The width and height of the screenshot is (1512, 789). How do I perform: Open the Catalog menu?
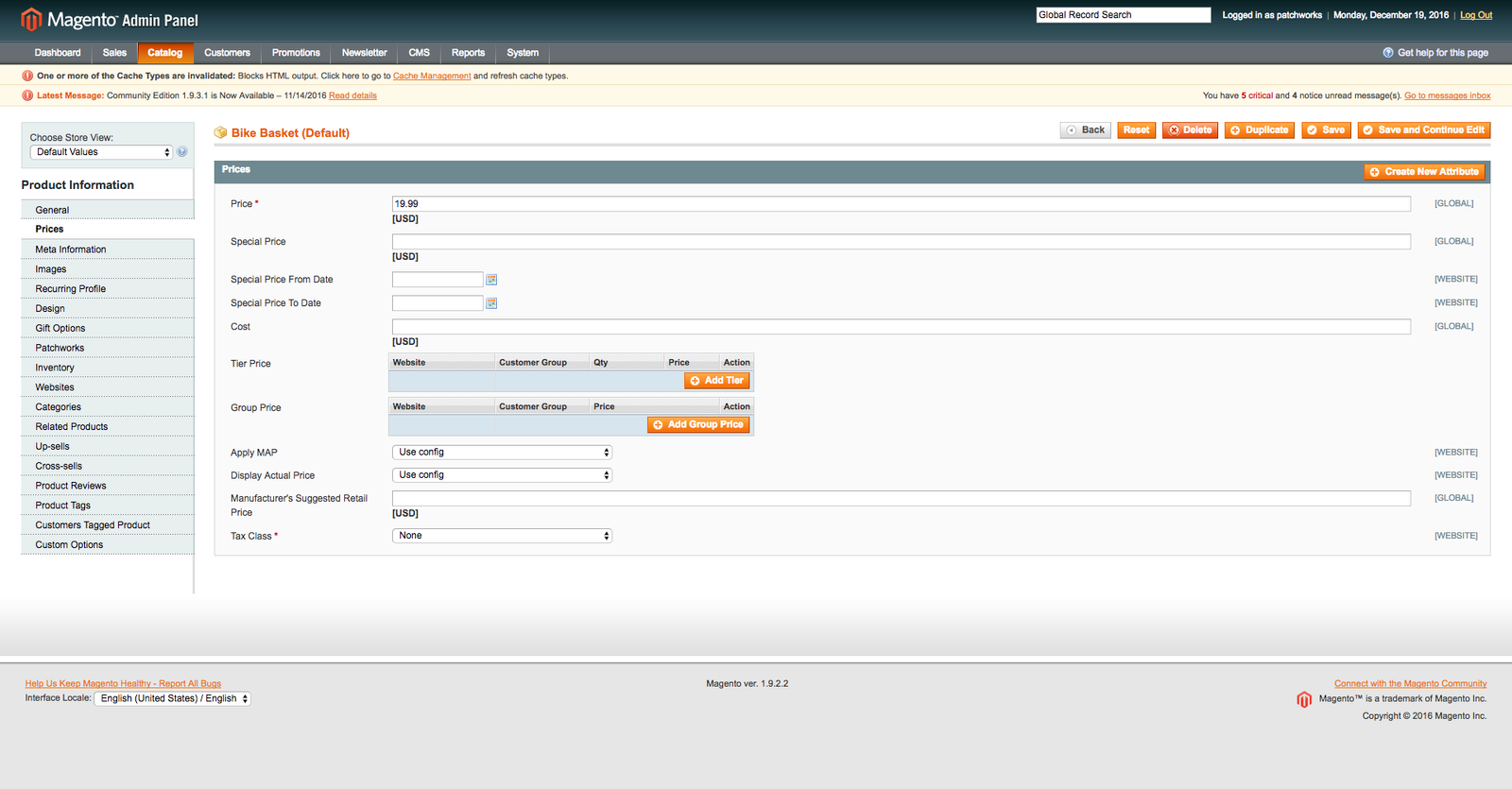[x=165, y=53]
